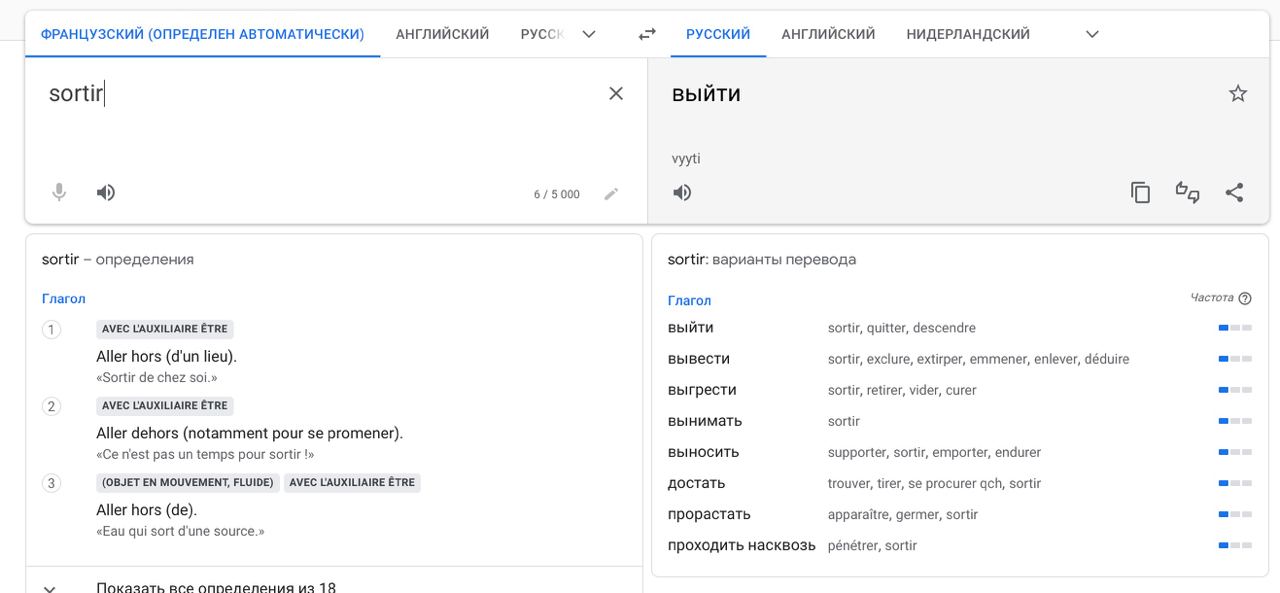Swap source and target languages

coord(647,34)
